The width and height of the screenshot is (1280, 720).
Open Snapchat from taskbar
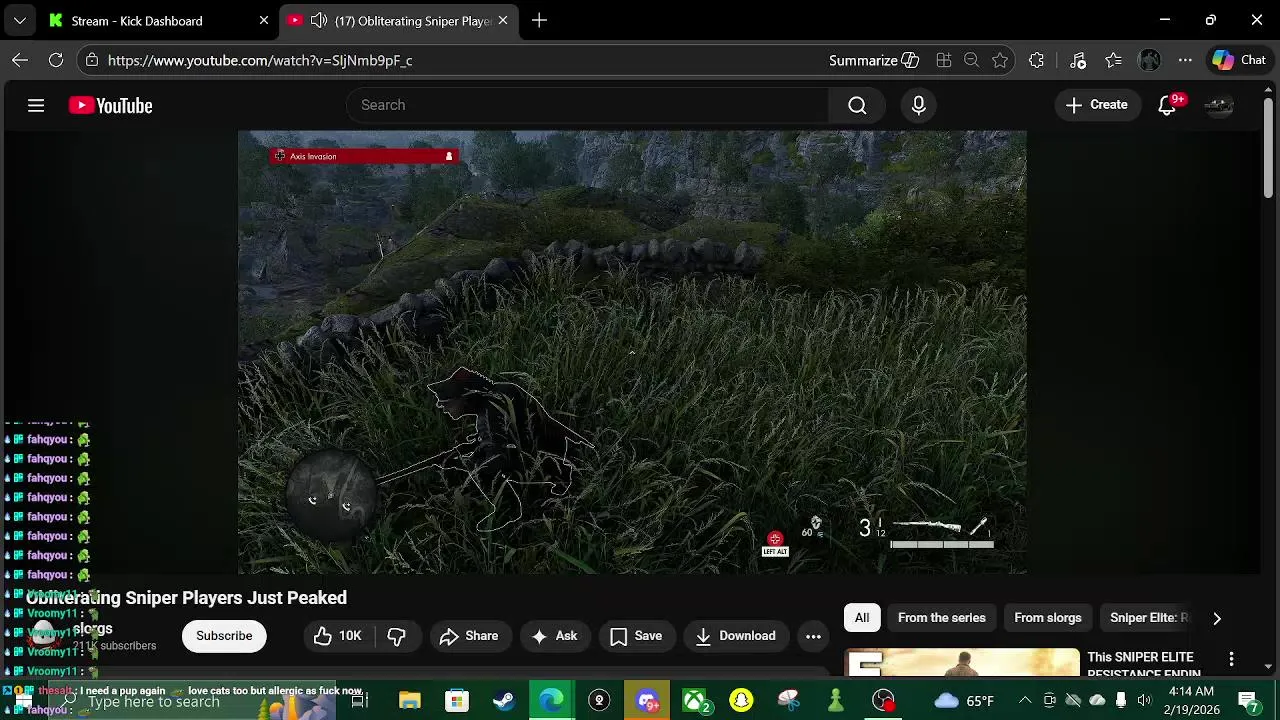pyautogui.click(x=741, y=701)
